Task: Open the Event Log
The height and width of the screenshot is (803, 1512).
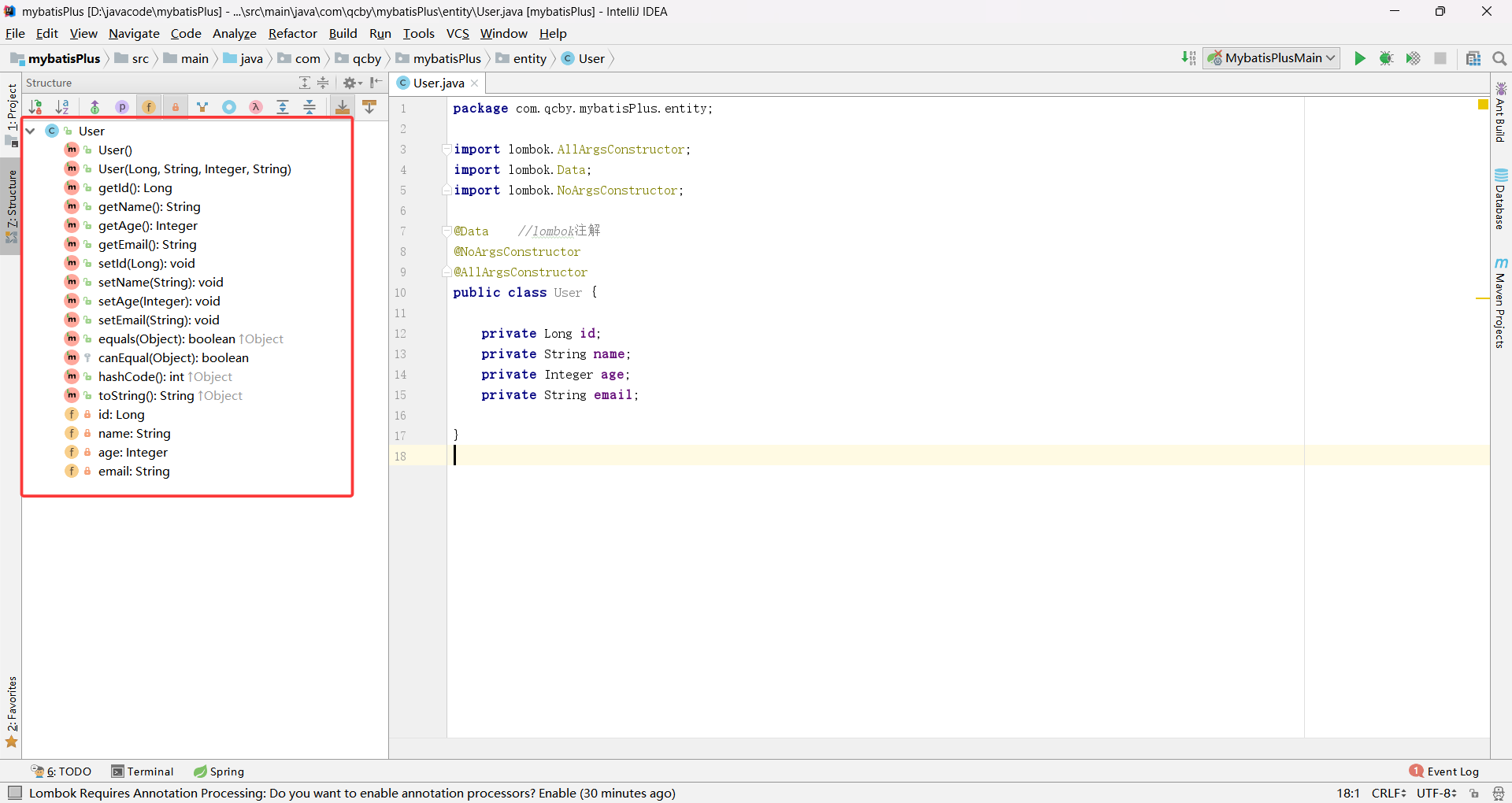Action: pyautogui.click(x=1451, y=771)
